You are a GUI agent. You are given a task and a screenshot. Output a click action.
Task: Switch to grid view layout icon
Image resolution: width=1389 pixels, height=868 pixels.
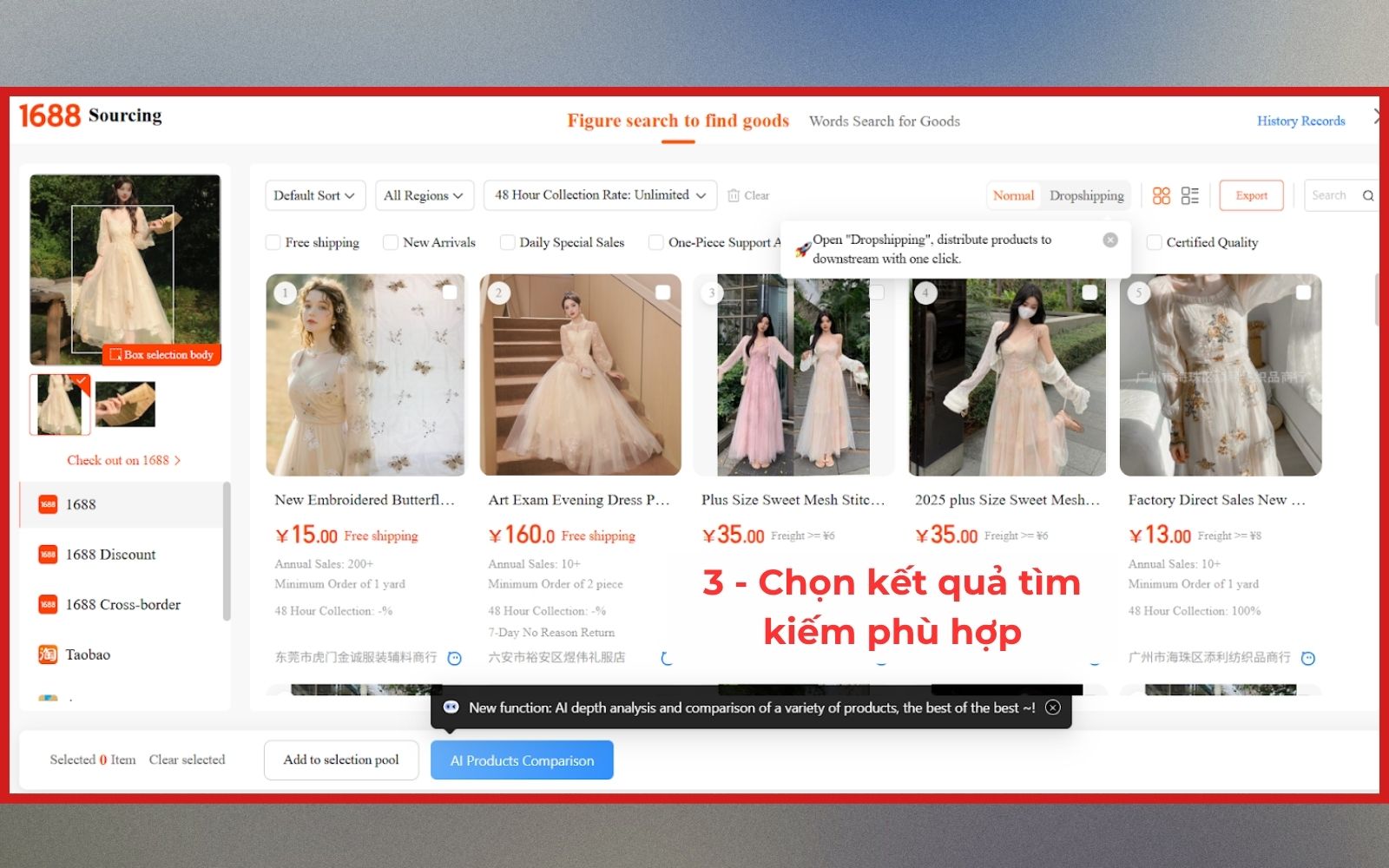point(1161,195)
